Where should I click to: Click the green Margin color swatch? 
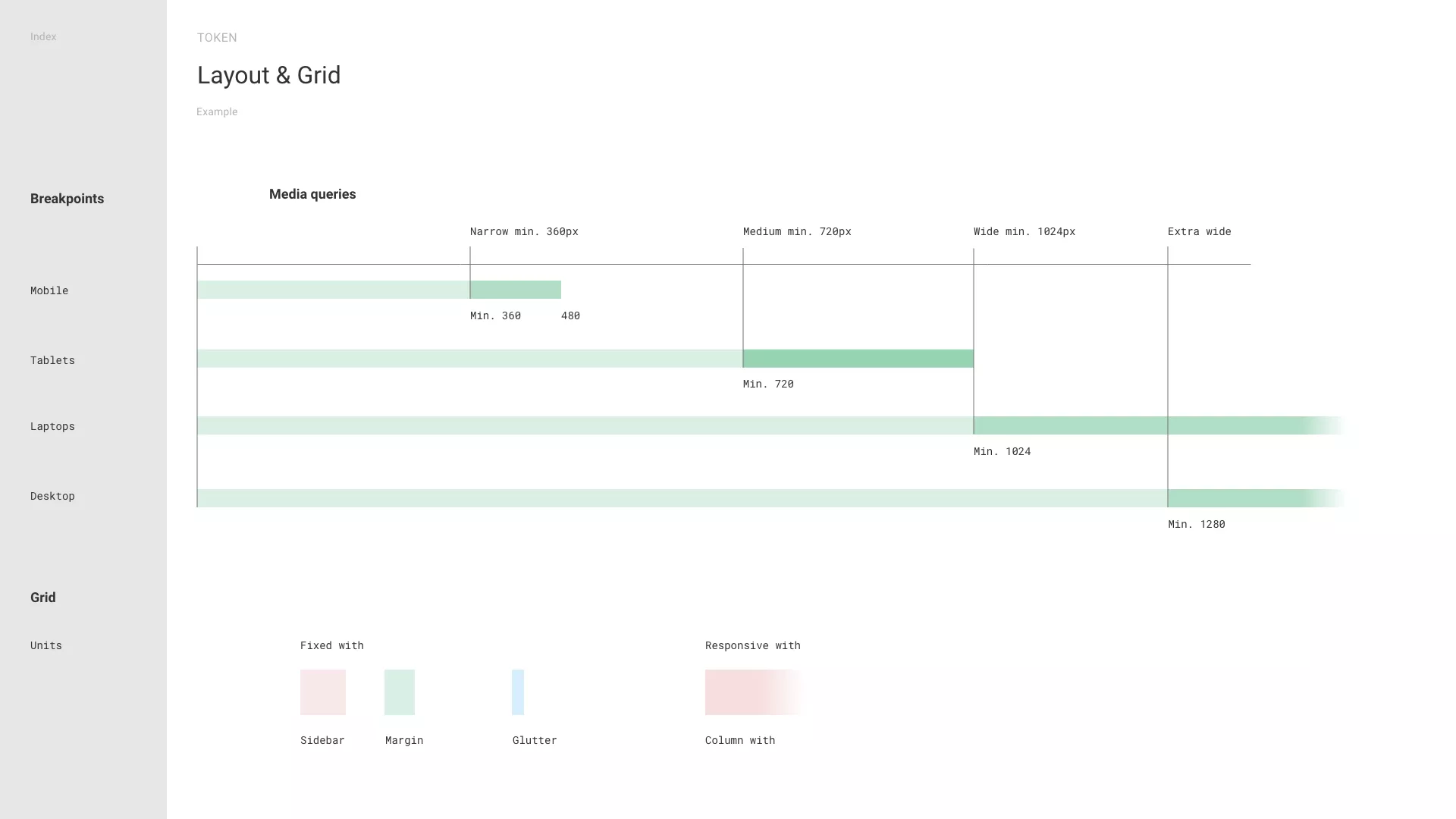tap(400, 692)
